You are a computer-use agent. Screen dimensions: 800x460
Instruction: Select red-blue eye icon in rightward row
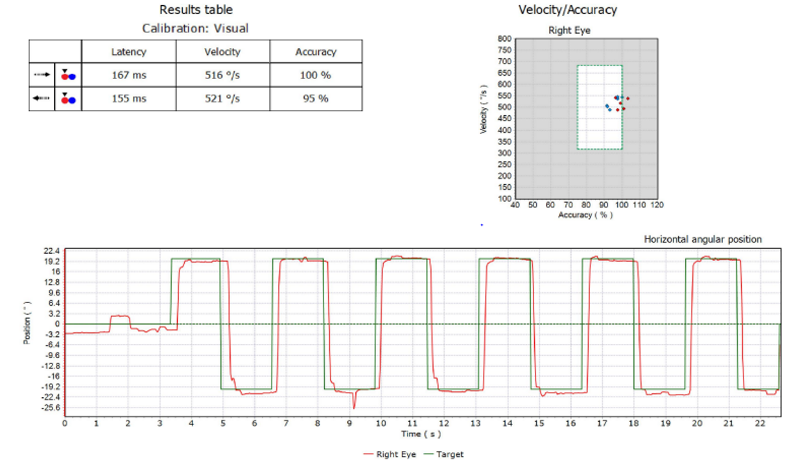(x=68, y=75)
